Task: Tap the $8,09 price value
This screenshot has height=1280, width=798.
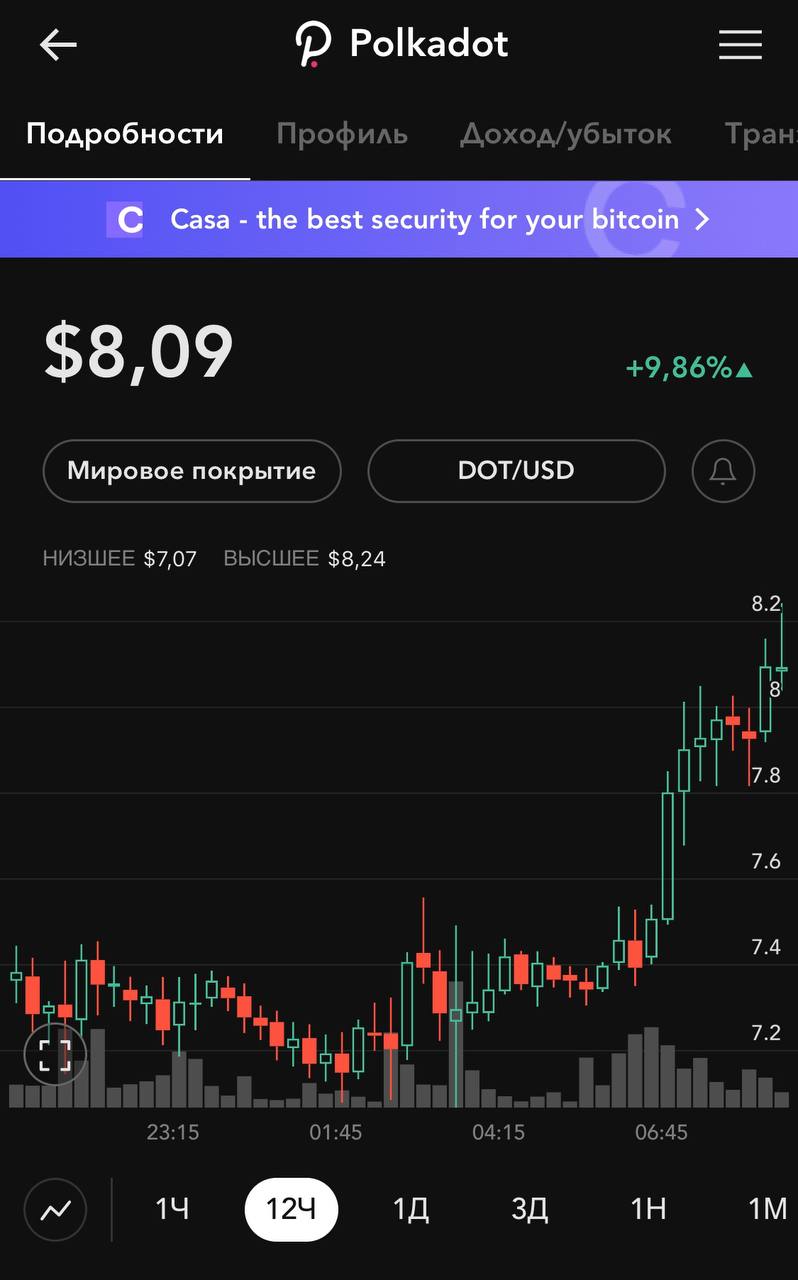Action: click(x=138, y=352)
